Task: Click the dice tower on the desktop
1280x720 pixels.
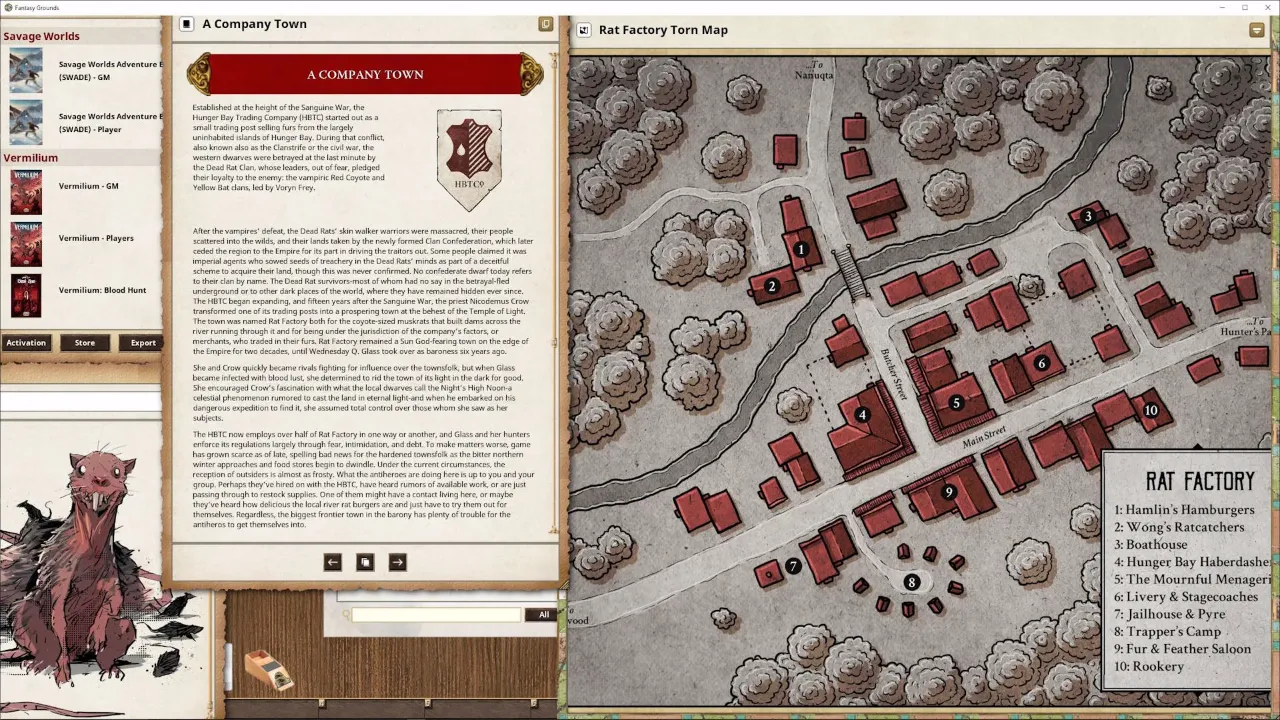Action: point(268,670)
